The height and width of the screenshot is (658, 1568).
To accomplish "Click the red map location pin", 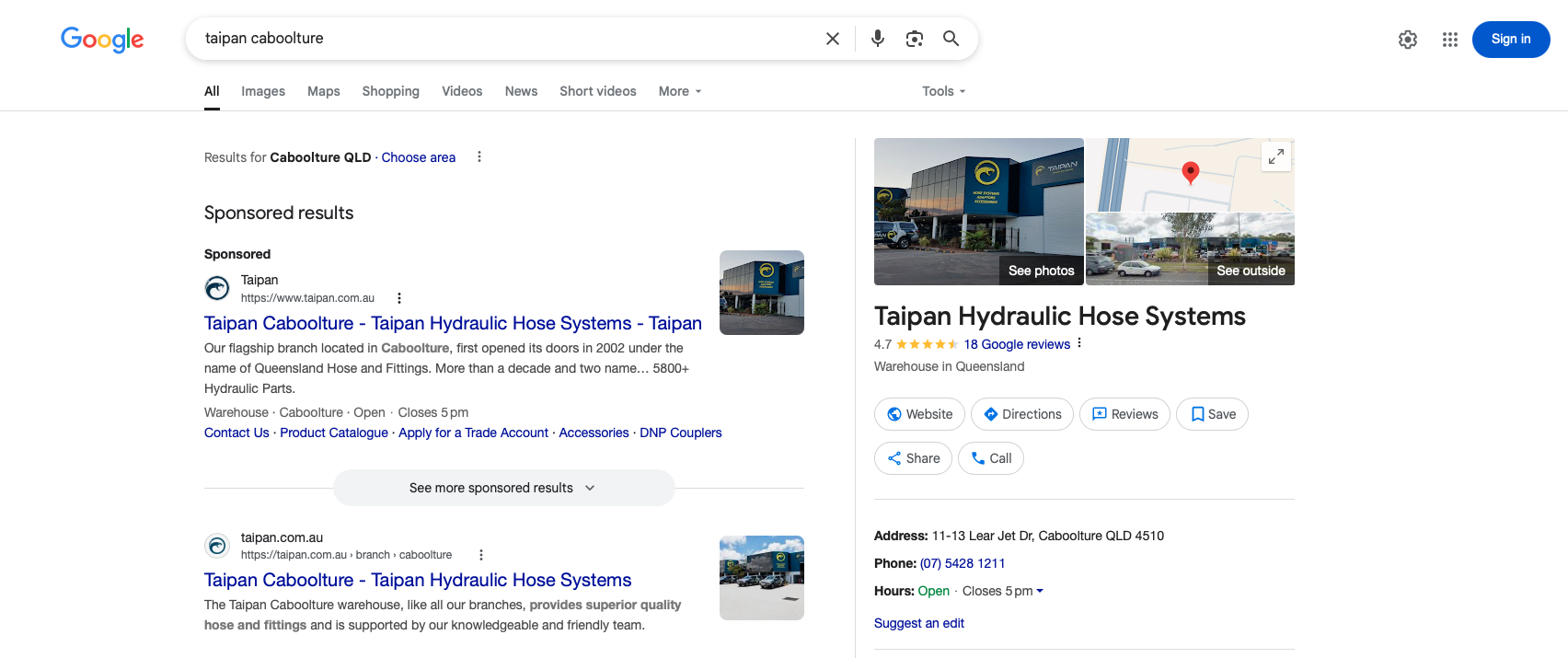I will point(1191,172).
